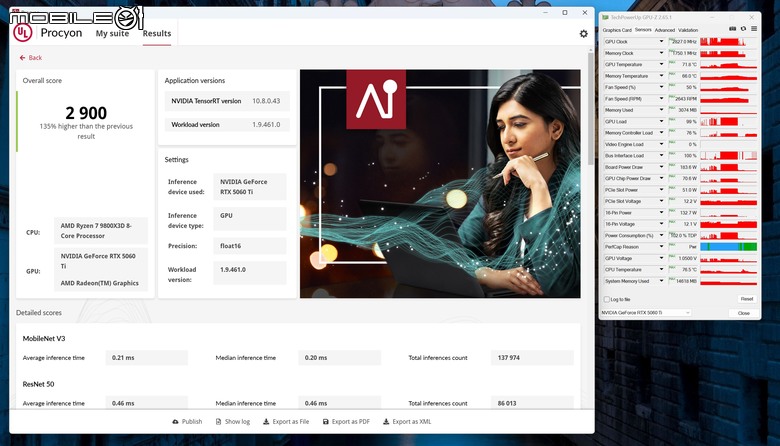The image size is (780, 446).
Task: Click the PerfCap Reason colored graph
Action: coord(728,247)
